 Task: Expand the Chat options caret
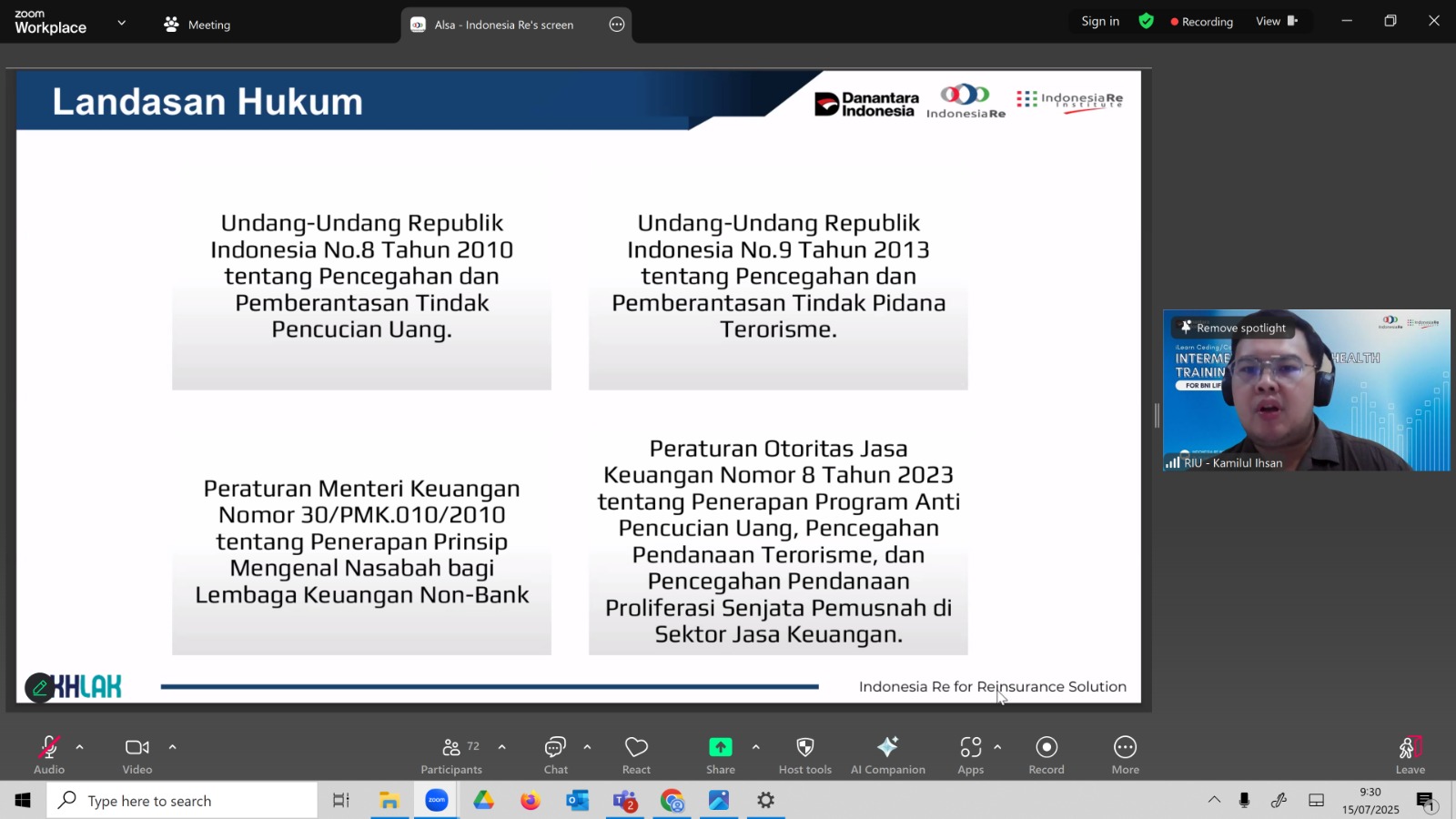[x=587, y=747]
